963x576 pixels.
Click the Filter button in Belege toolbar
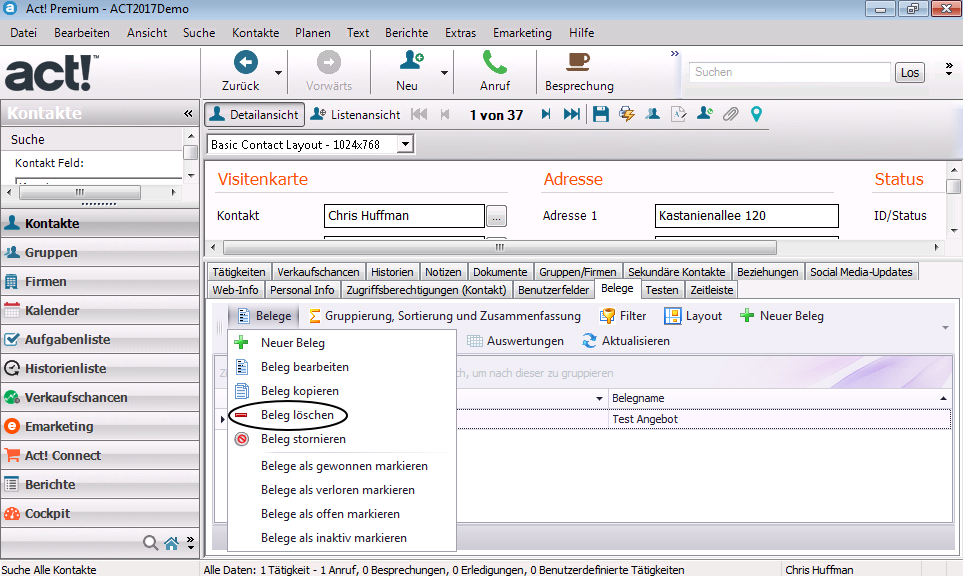point(623,316)
